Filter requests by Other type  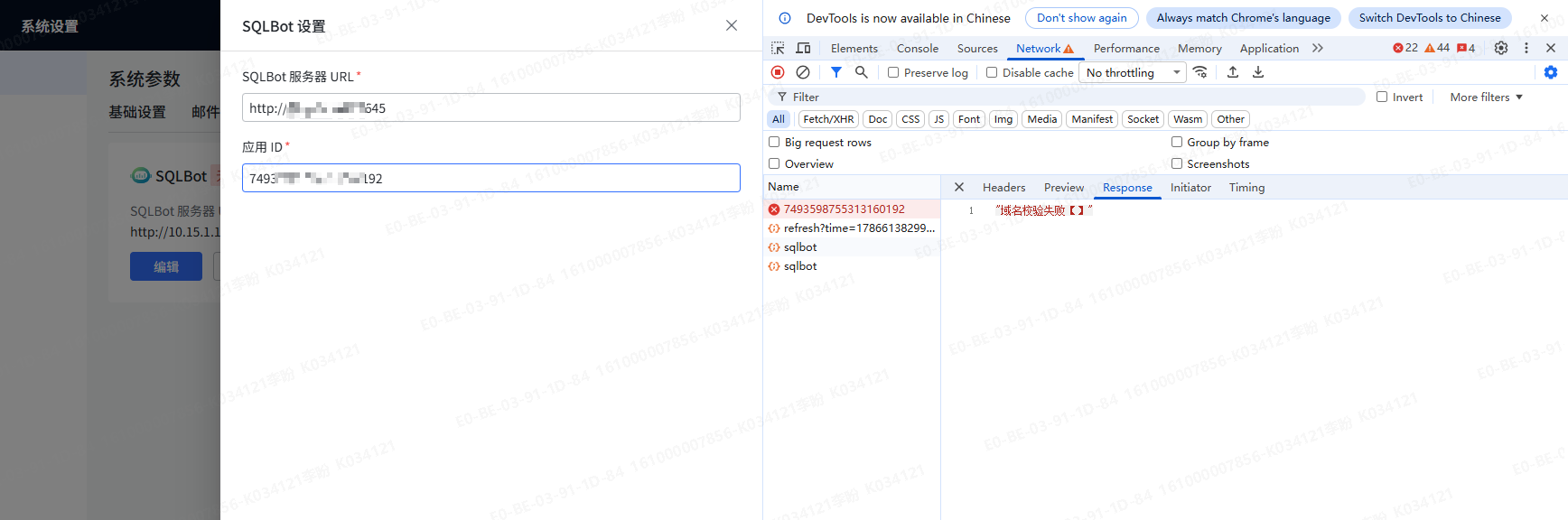(x=1230, y=119)
